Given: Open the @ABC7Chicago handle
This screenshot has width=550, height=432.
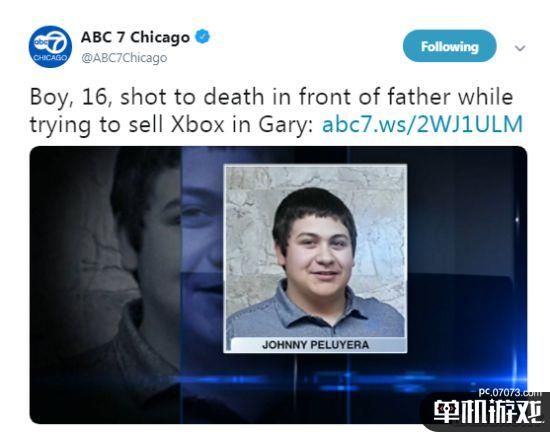Looking at the screenshot, I should pos(124,58).
